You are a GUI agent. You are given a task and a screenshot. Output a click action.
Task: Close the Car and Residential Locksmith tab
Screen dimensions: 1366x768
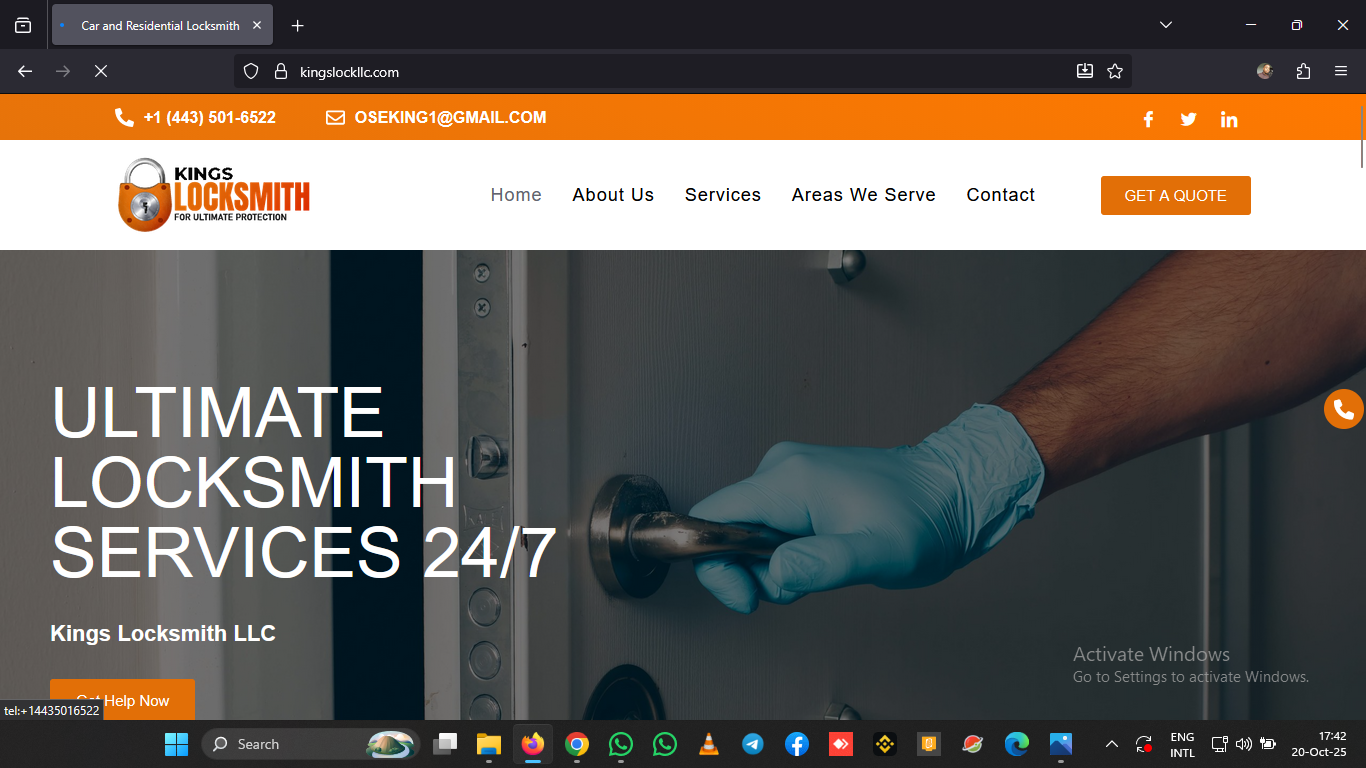[x=257, y=25]
